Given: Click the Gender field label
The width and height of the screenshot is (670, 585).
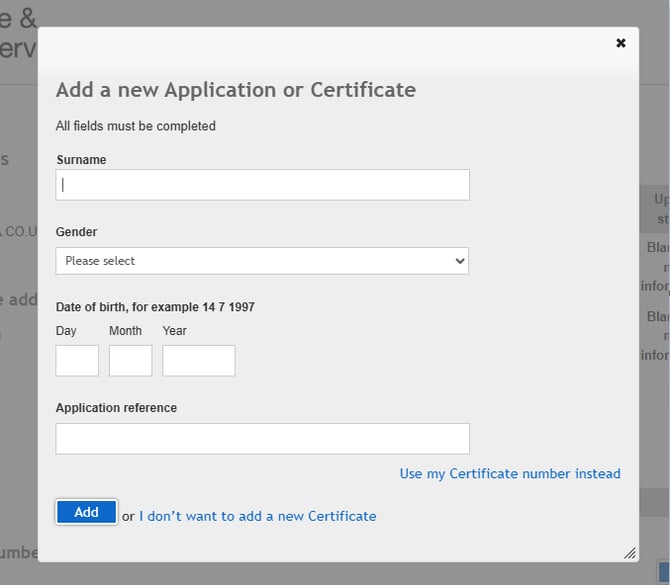Looking at the screenshot, I should tap(76, 232).
